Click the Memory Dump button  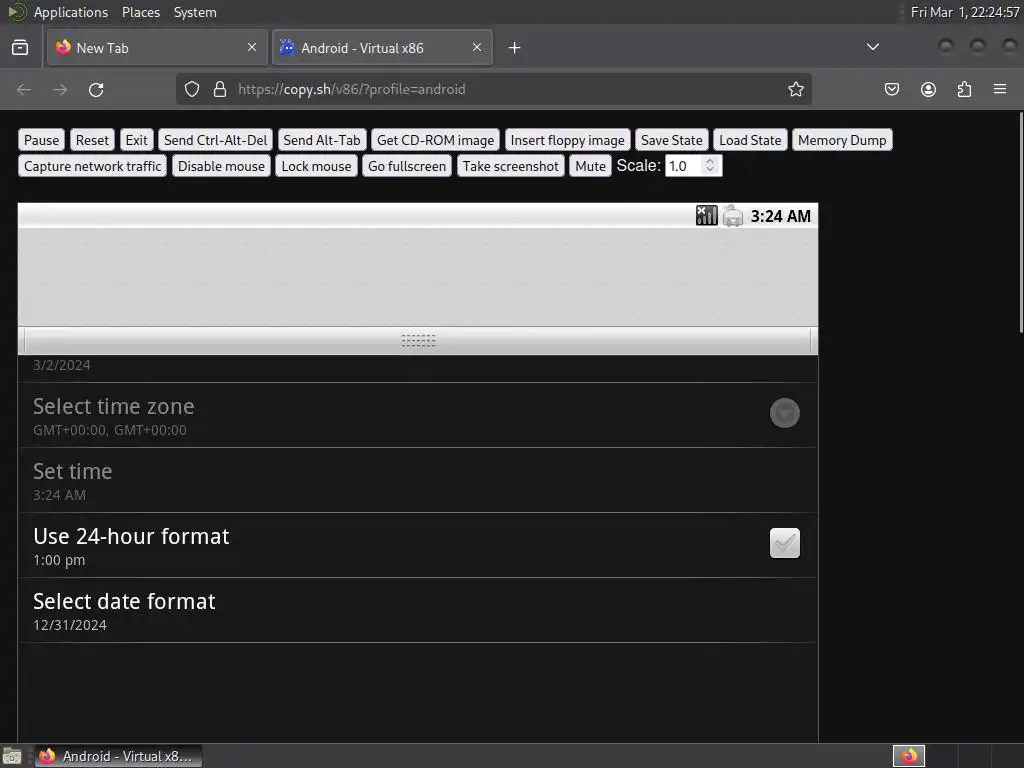coord(842,140)
